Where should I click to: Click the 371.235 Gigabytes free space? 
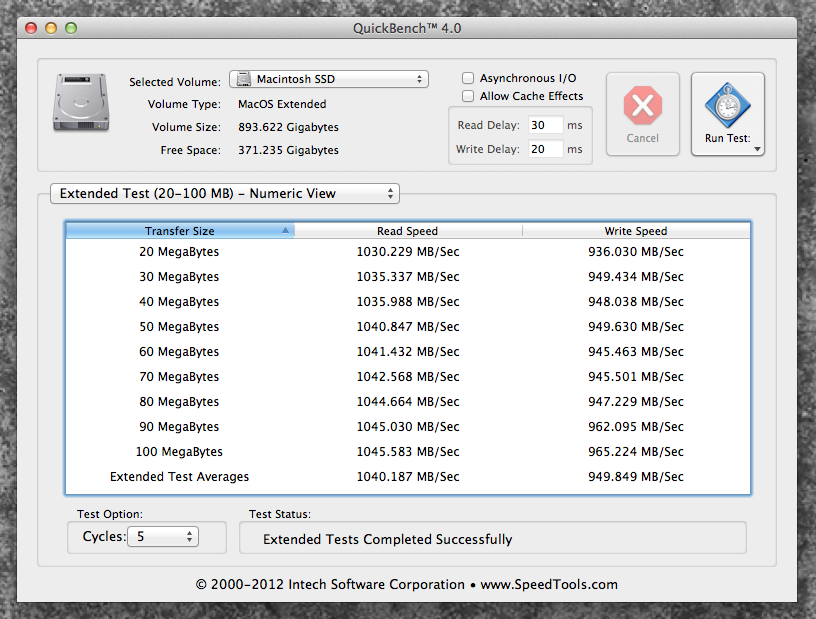coord(288,150)
